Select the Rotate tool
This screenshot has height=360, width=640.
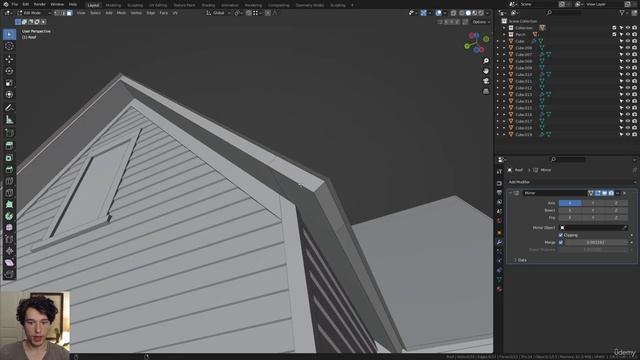pyautogui.click(x=9, y=71)
